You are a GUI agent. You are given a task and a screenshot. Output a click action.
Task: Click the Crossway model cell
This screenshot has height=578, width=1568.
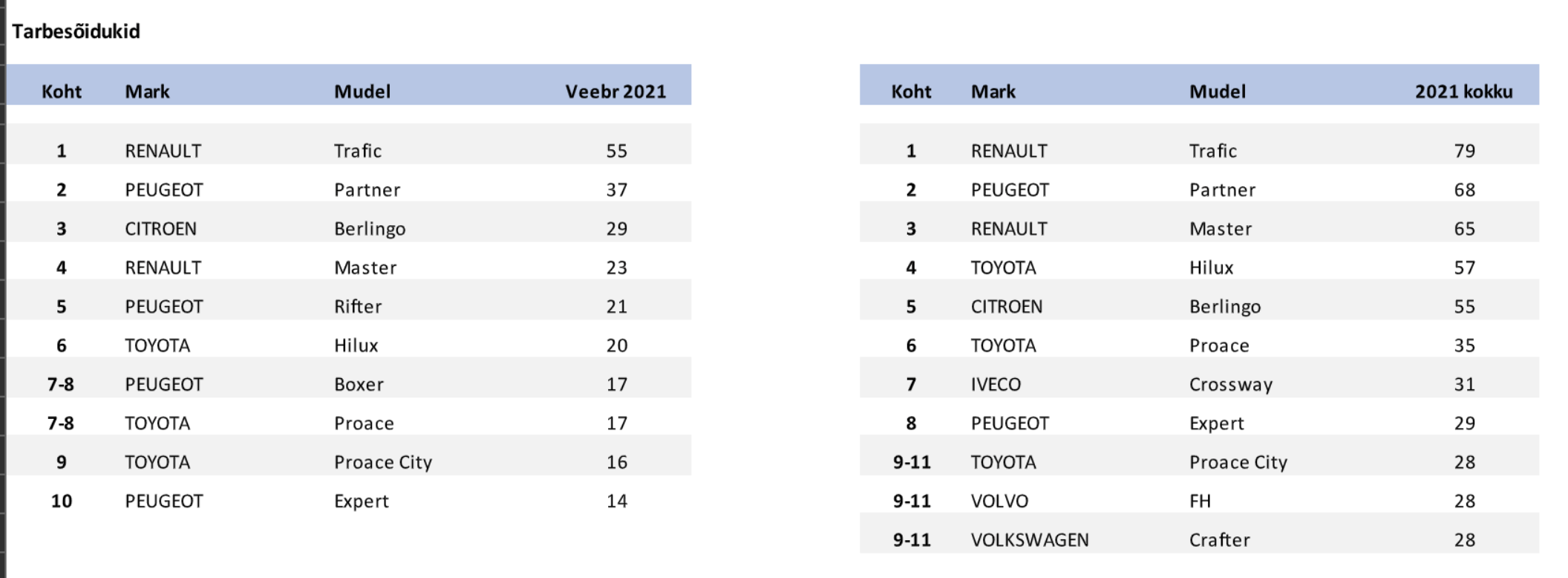pyautogui.click(x=1231, y=385)
